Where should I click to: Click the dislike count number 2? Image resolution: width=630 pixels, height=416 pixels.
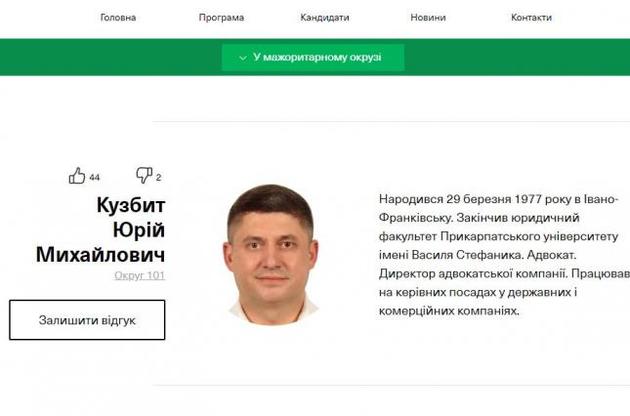[158, 177]
